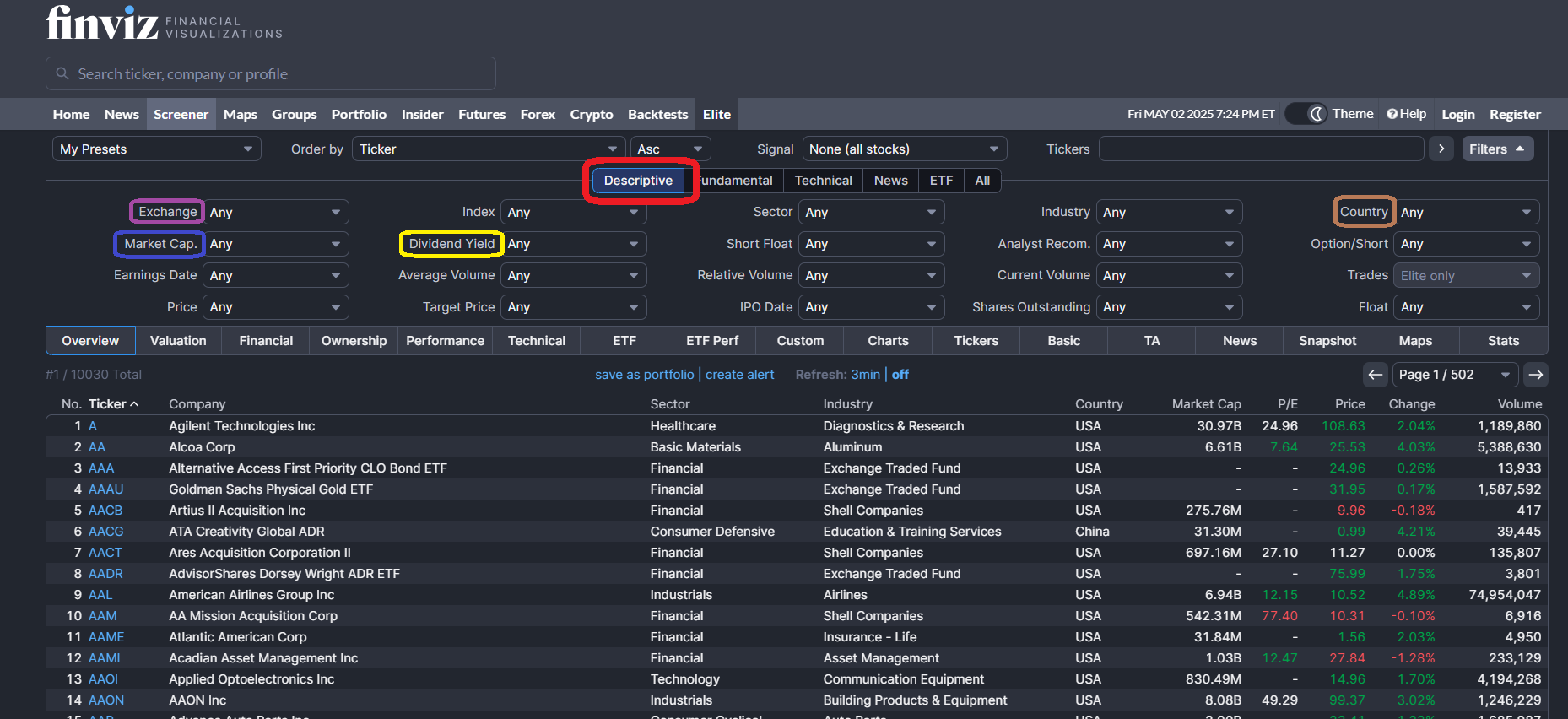
Task: Select the Technical filter tab
Action: coord(823,181)
